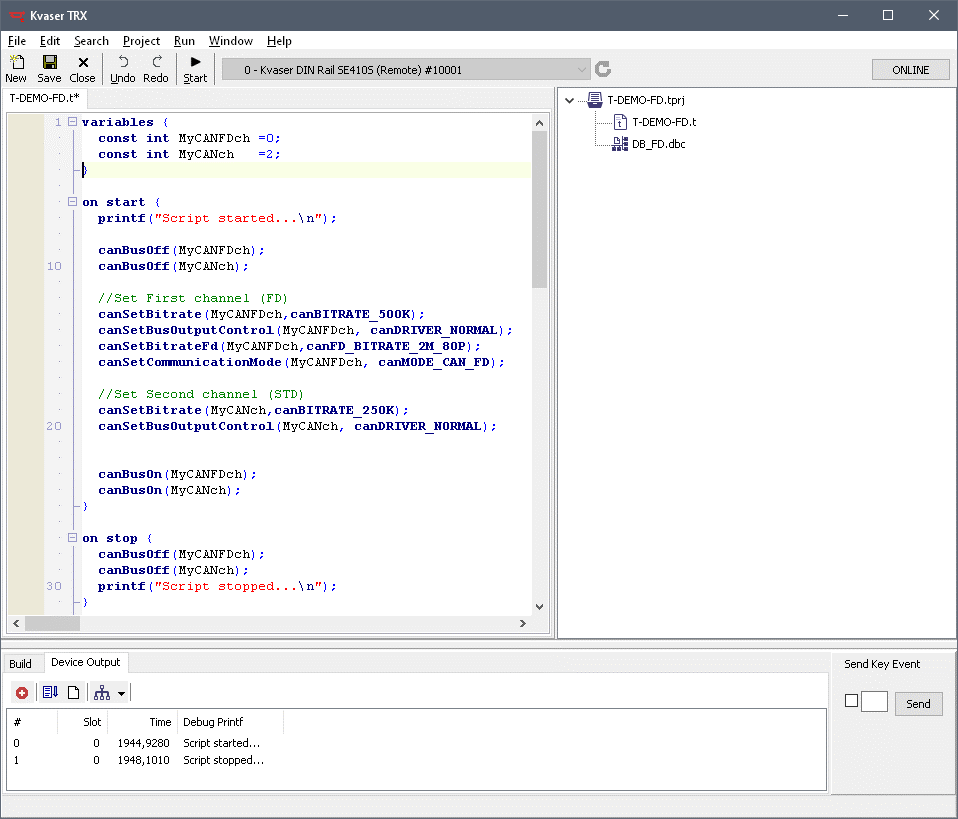Click line number 10 in the gutter
Screen dimensions: 958x819
pyautogui.click(x=54, y=266)
